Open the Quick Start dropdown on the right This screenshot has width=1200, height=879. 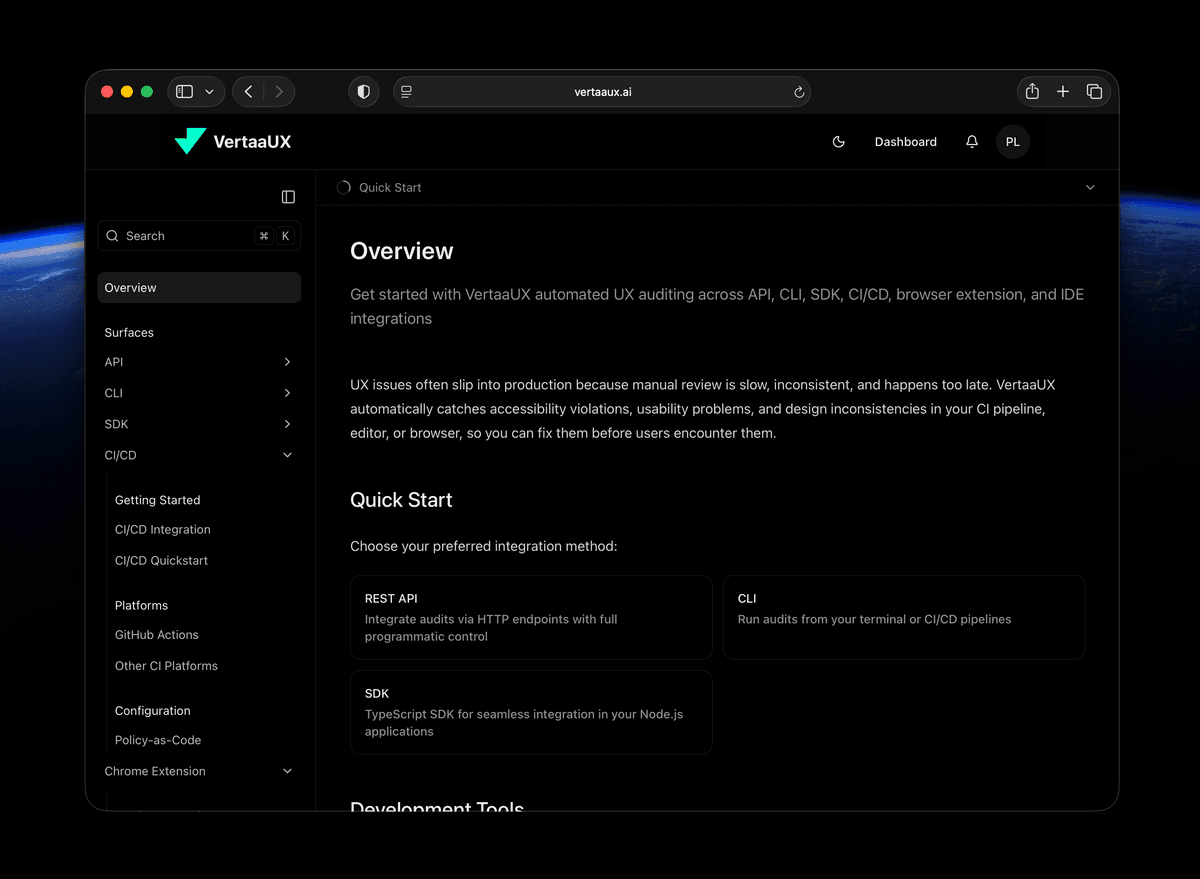[1090, 187]
